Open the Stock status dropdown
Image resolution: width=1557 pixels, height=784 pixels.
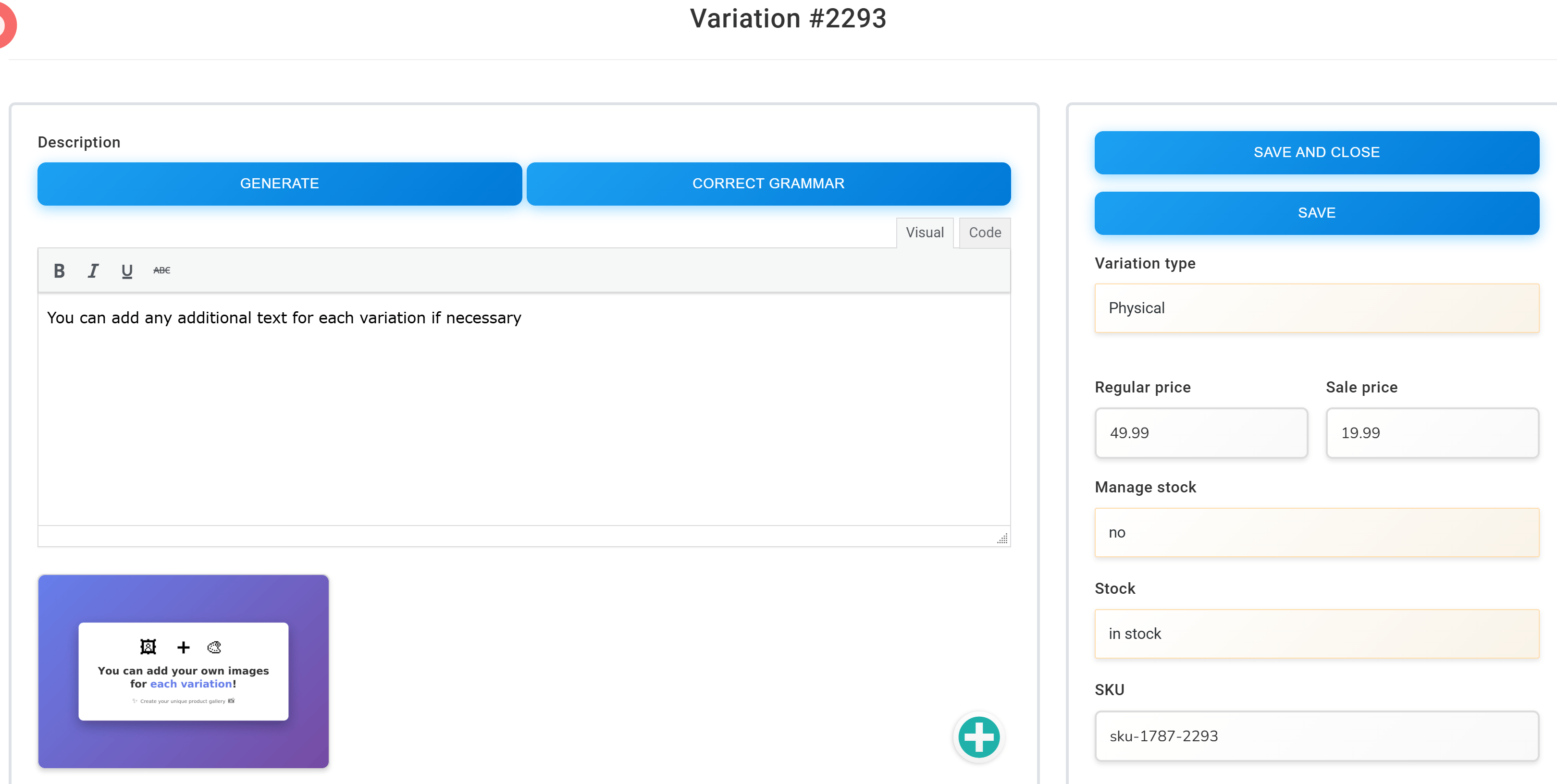point(1316,634)
